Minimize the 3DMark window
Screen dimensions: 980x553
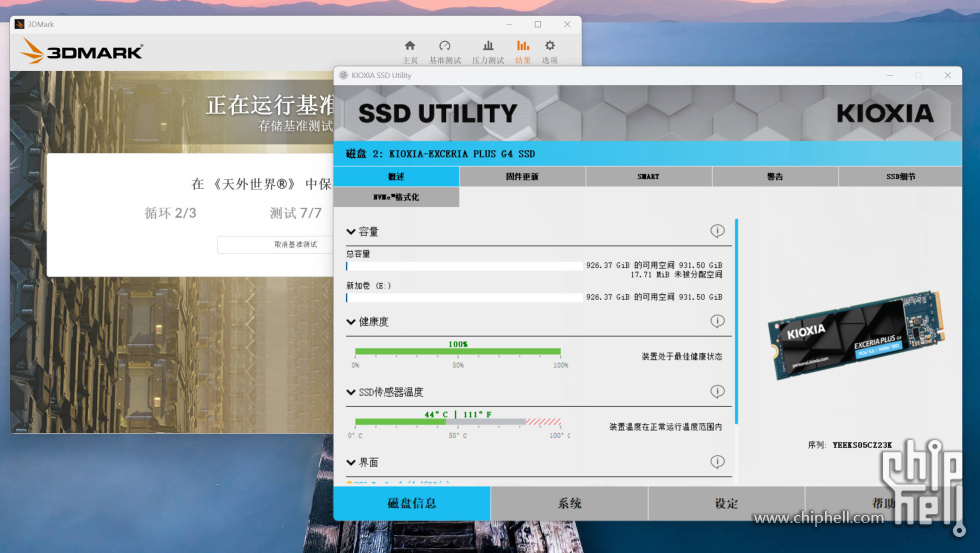[x=509, y=24]
